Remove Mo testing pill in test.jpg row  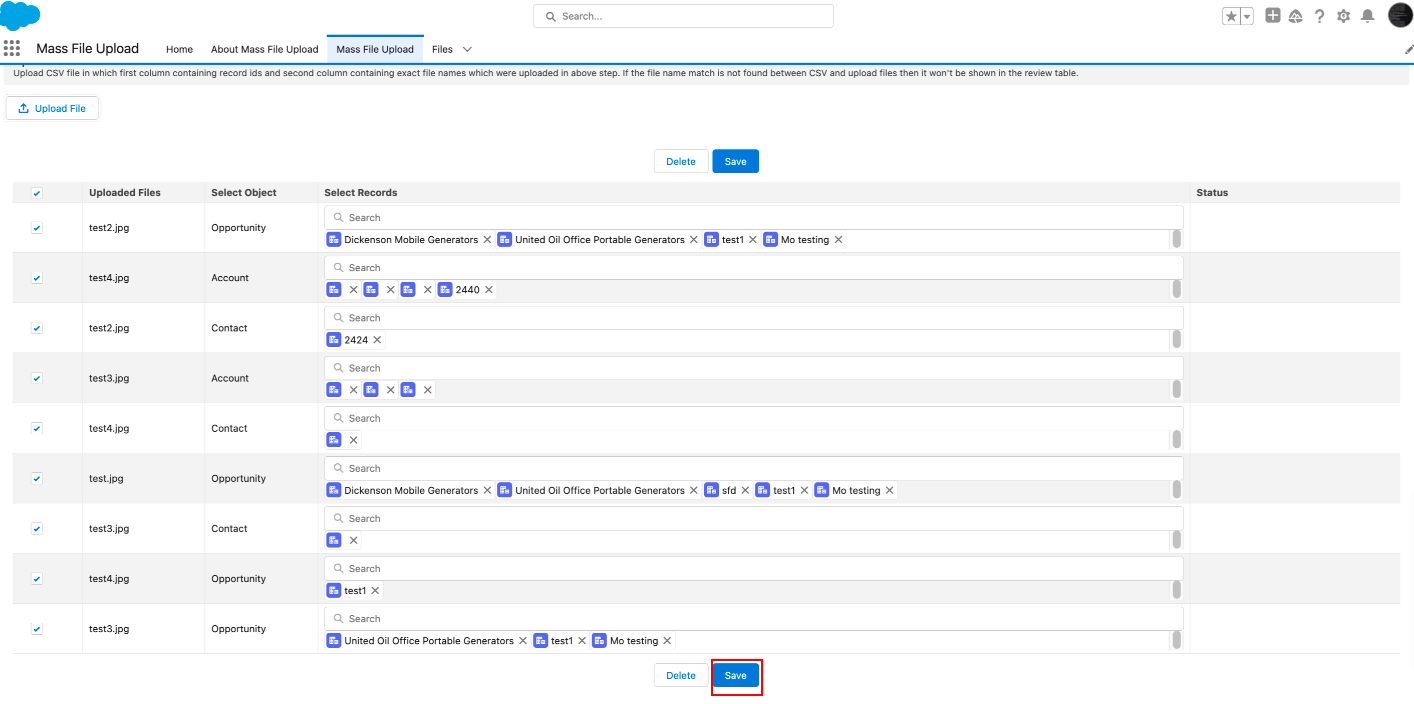click(x=889, y=490)
